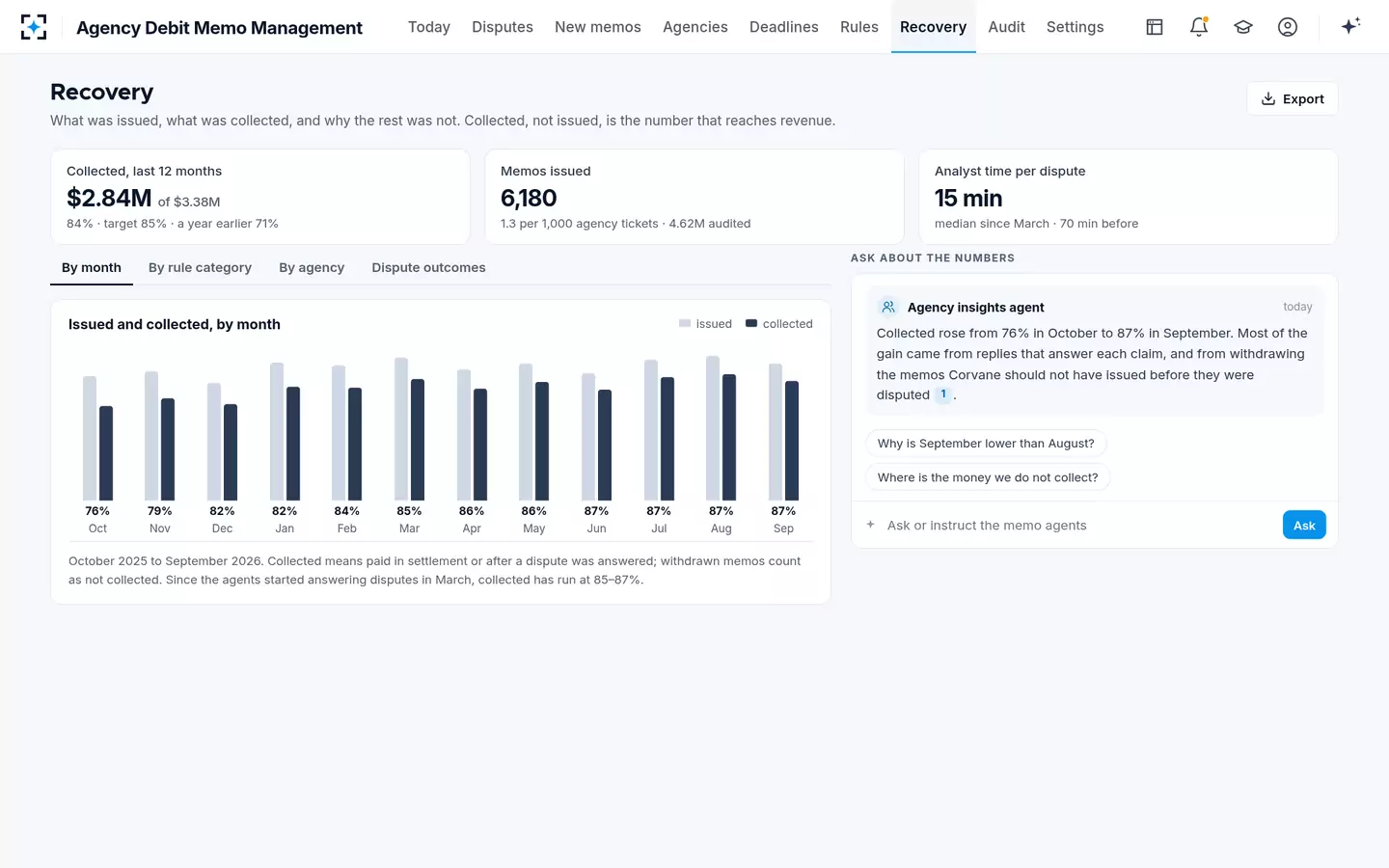The height and width of the screenshot is (868, 1389).
Task: Click the "15 min" value
Action: tap(968, 198)
